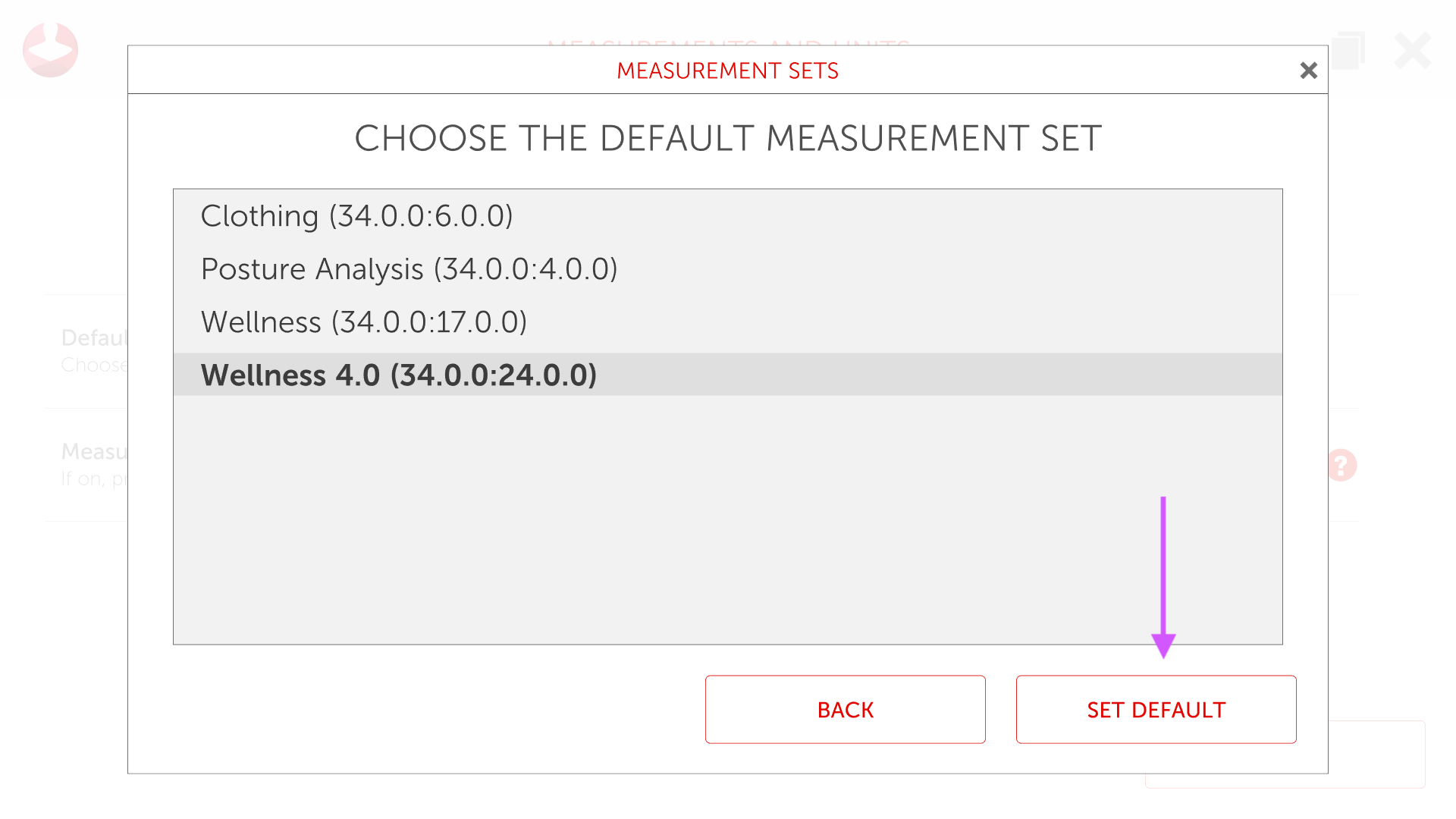Click the dimmed overlapping-pages copy icon

(1348, 50)
